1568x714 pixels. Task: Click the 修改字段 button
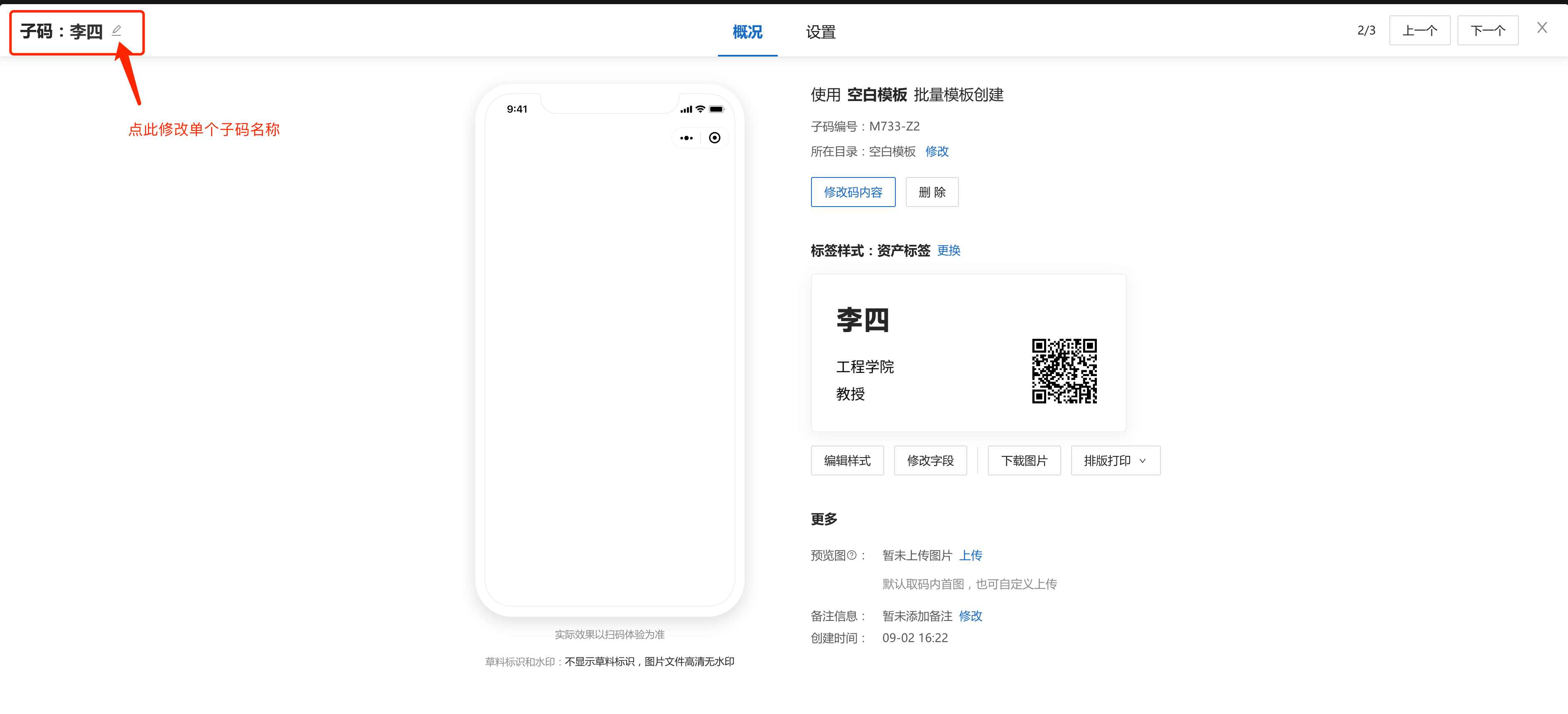930,461
